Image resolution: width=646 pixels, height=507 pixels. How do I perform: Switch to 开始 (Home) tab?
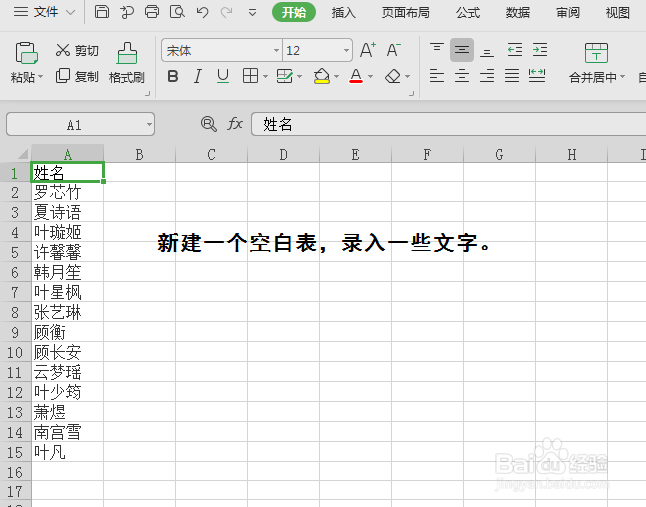point(294,12)
